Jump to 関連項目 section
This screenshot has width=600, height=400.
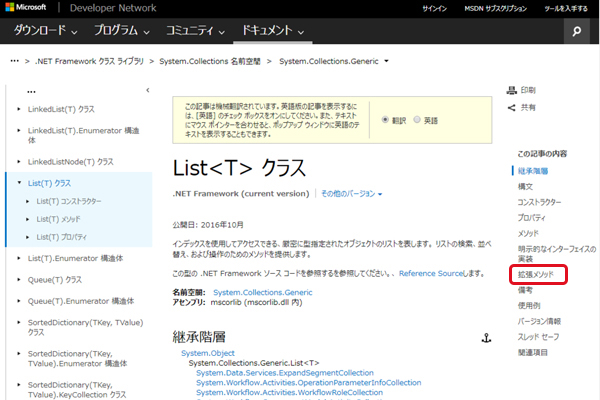coord(533,353)
